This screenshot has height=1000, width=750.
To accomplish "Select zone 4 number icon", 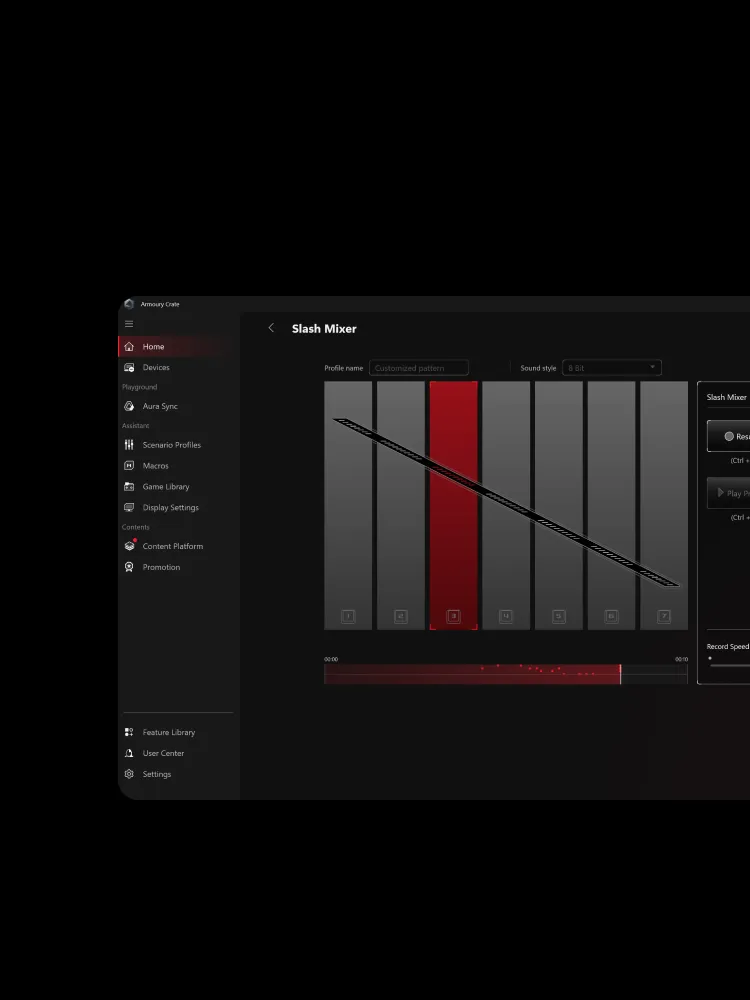I will coord(506,616).
